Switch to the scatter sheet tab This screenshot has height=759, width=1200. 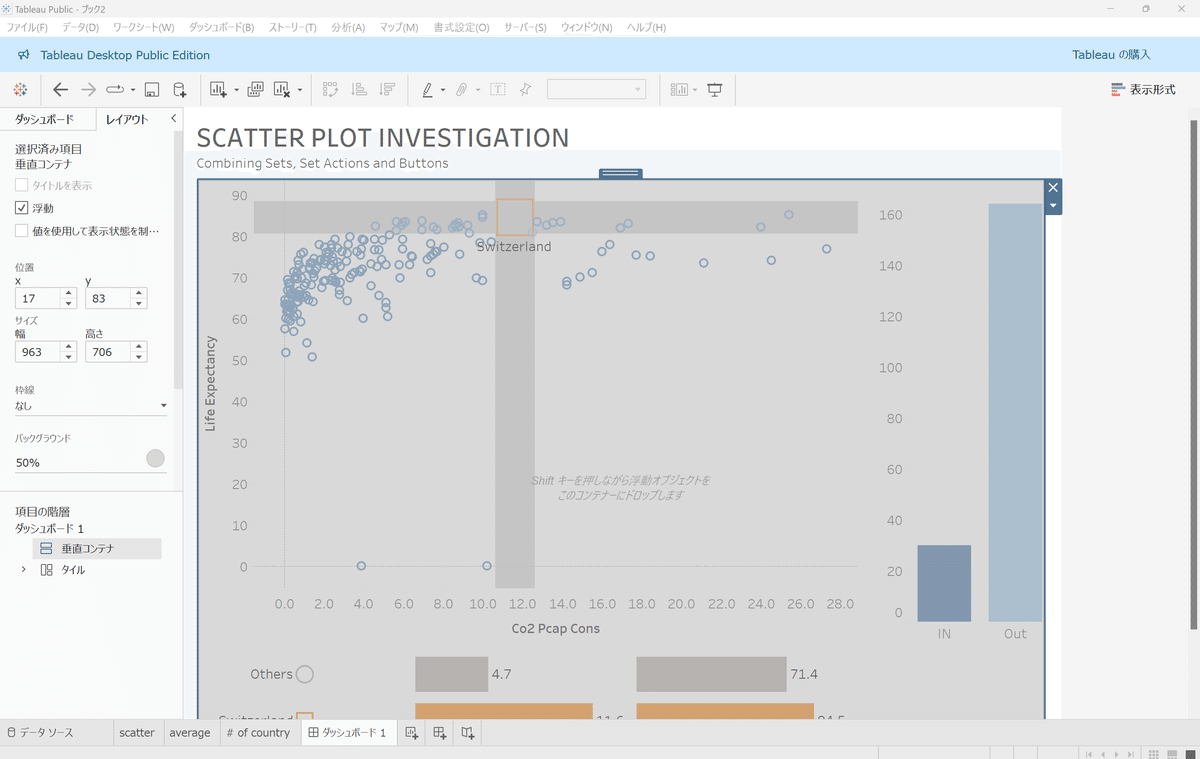click(137, 733)
